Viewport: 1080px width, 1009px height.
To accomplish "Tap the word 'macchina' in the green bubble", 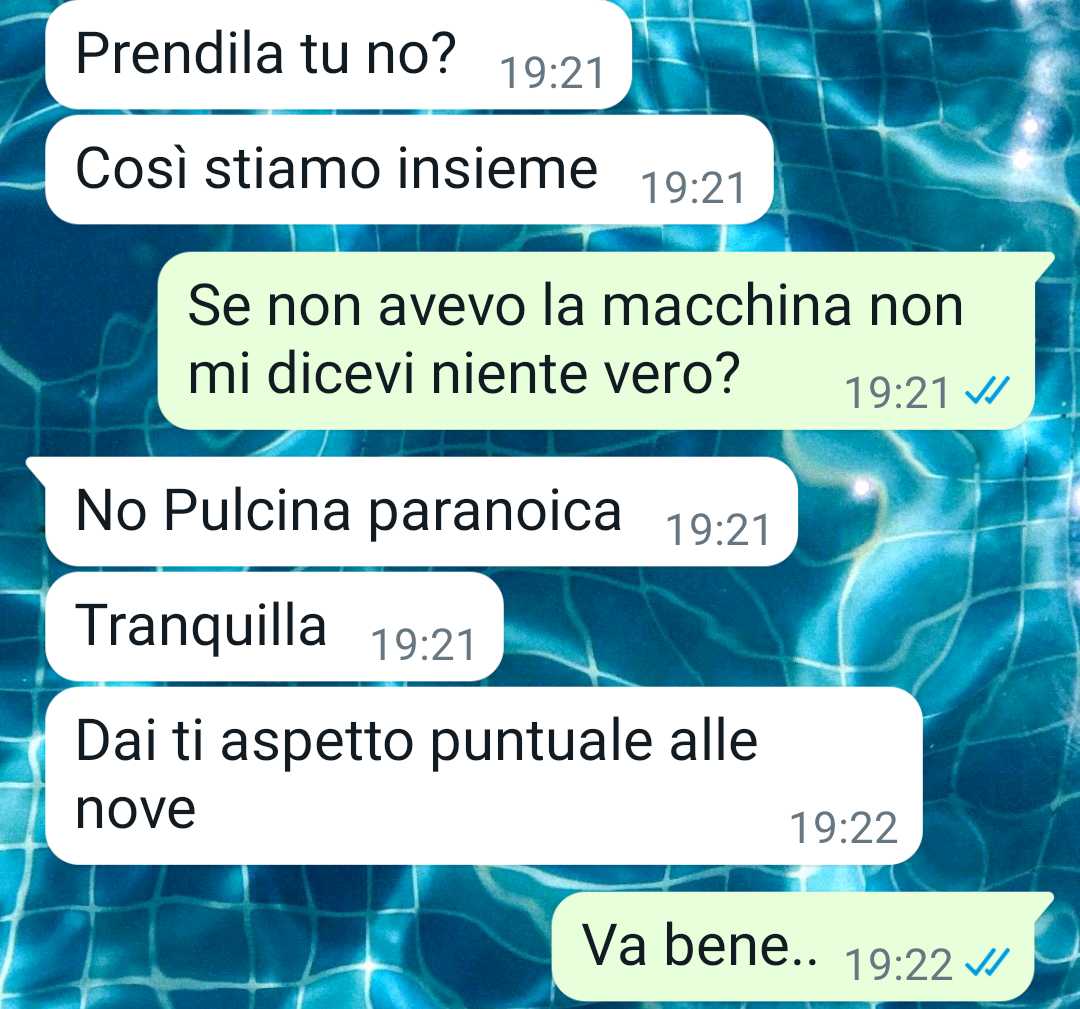I will point(726,306).
